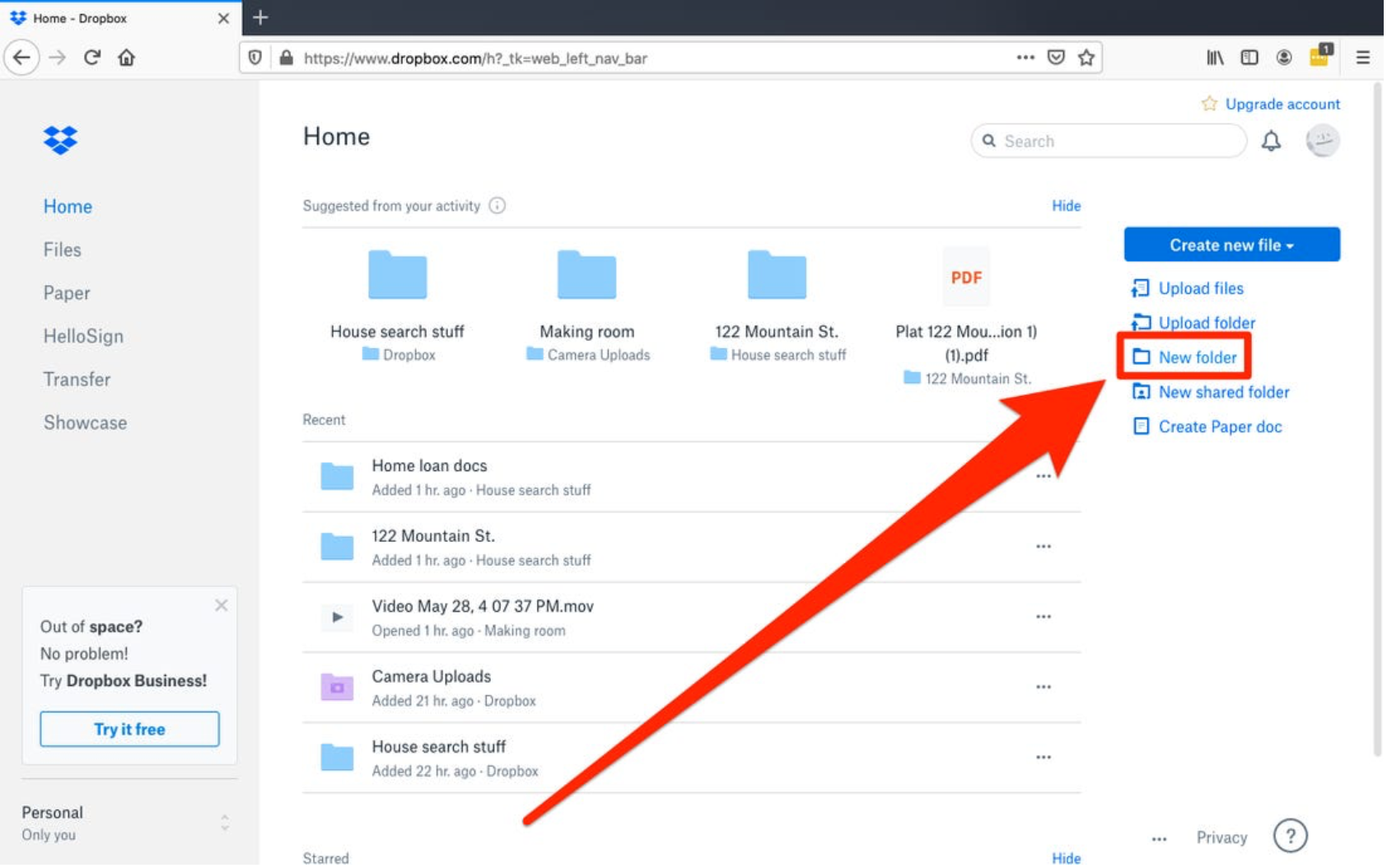The width and height of the screenshot is (1387, 868).
Task: Open the options menu for 122 Mountain St. row
Action: [x=1044, y=547]
